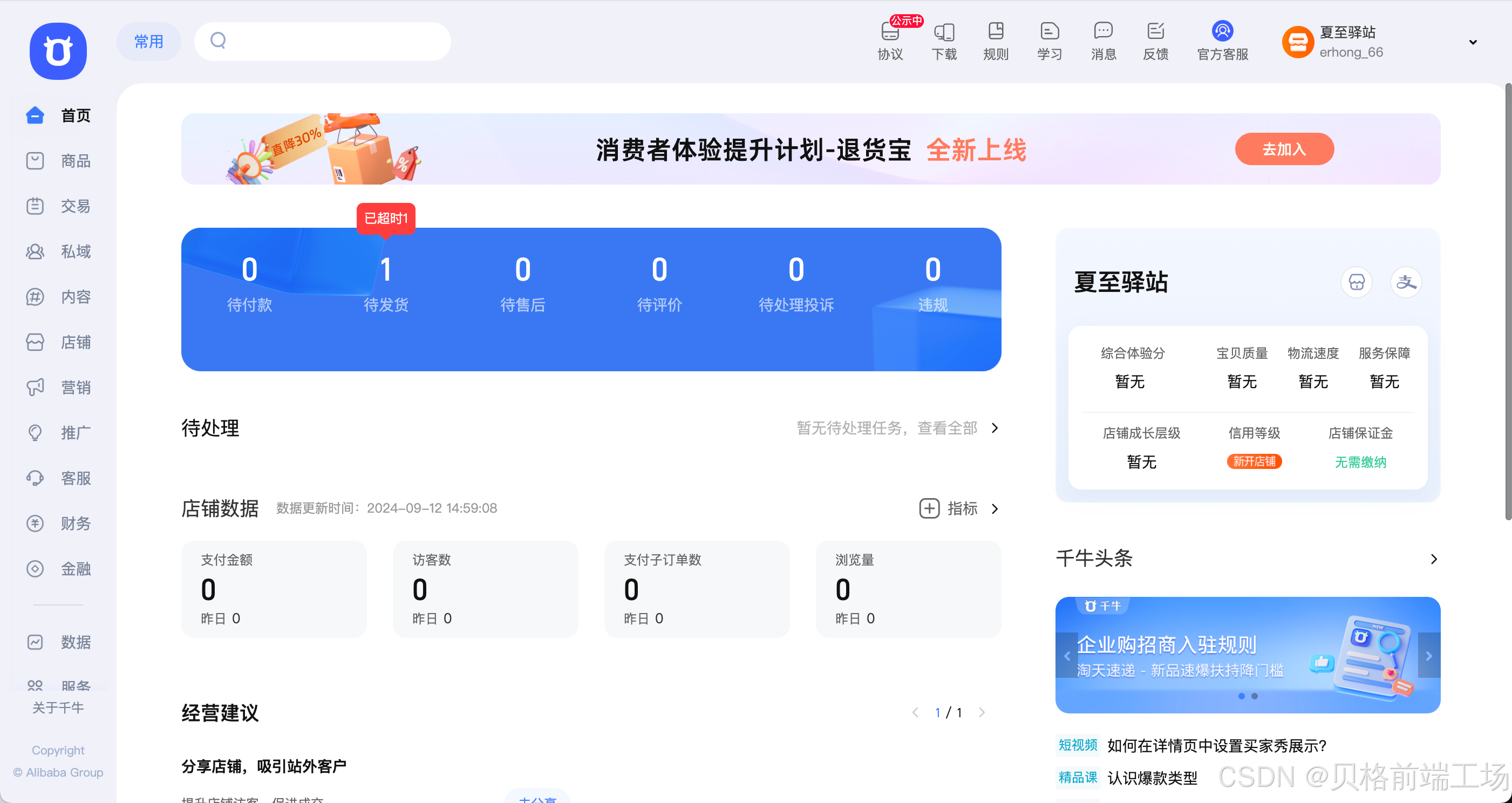
Task: Switch to the 常用 tab
Action: pos(148,42)
